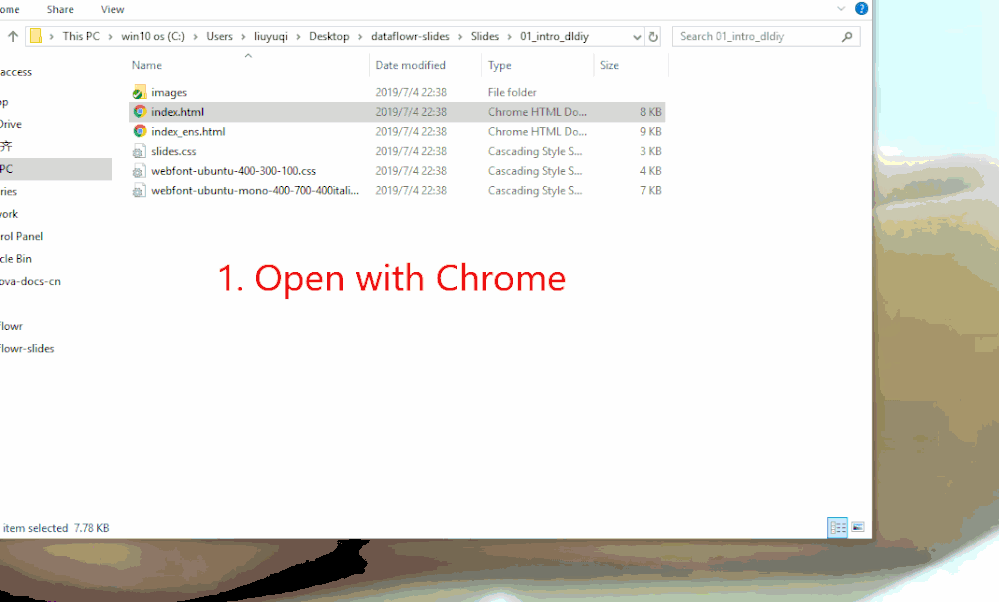Select webfont-ubuntu-mono-400-700-400itali... file name
Screen dimensions: 999x602
[255, 190]
